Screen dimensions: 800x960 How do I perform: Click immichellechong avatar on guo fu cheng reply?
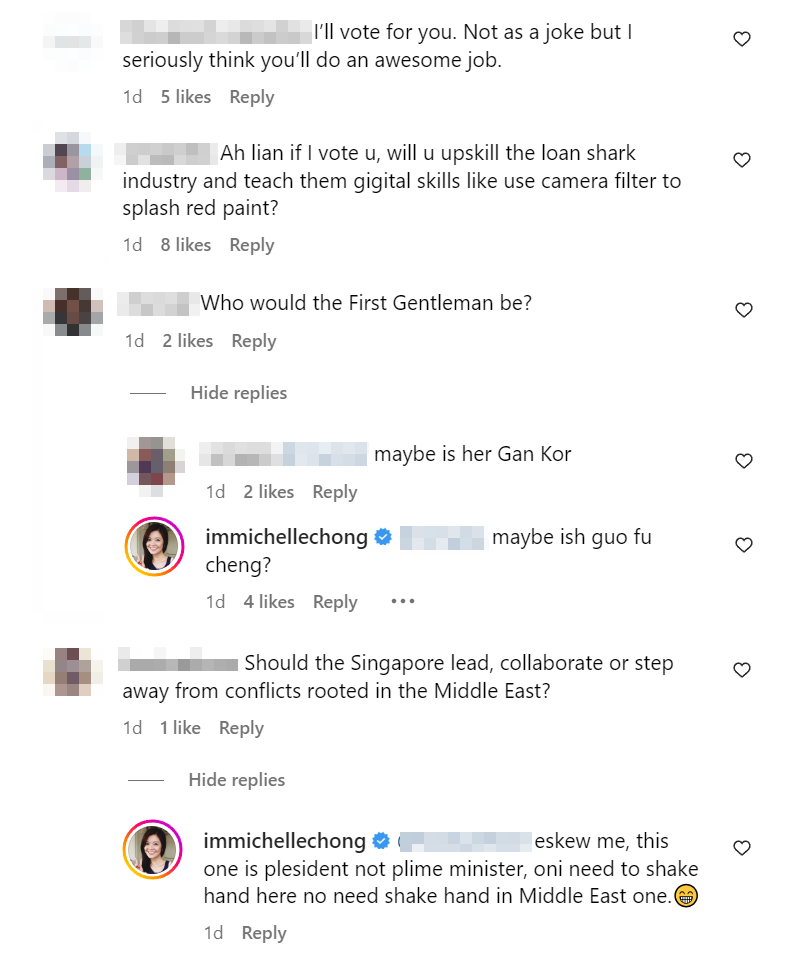[x=153, y=547]
